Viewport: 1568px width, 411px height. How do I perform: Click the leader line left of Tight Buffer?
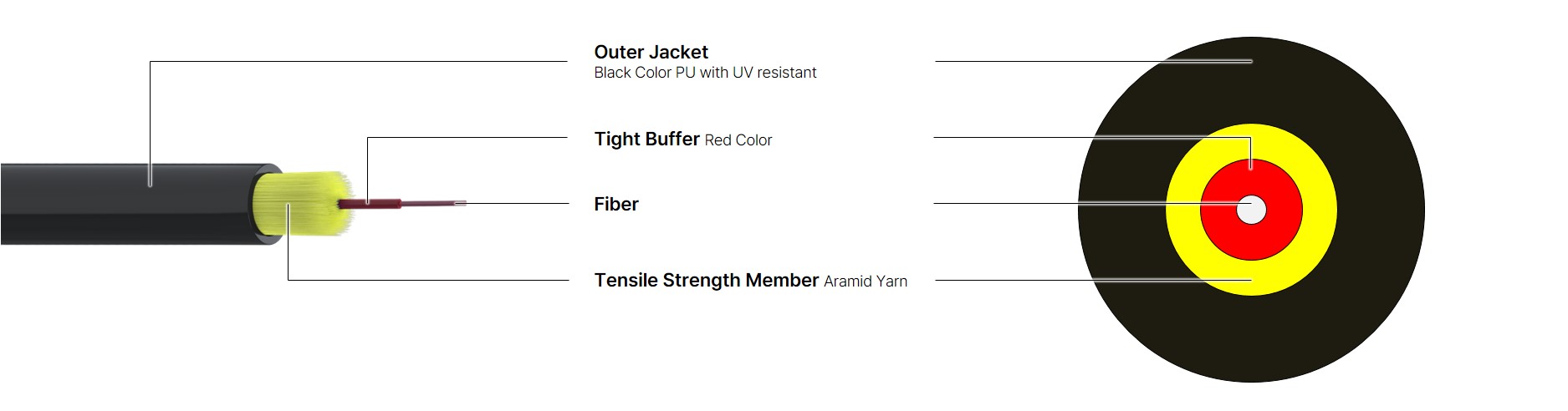tap(467, 137)
